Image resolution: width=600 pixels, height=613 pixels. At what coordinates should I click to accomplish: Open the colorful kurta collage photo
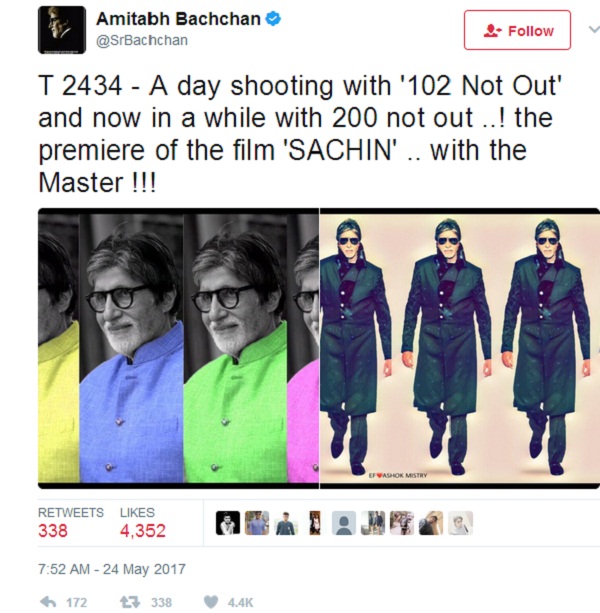[x=178, y=348]
